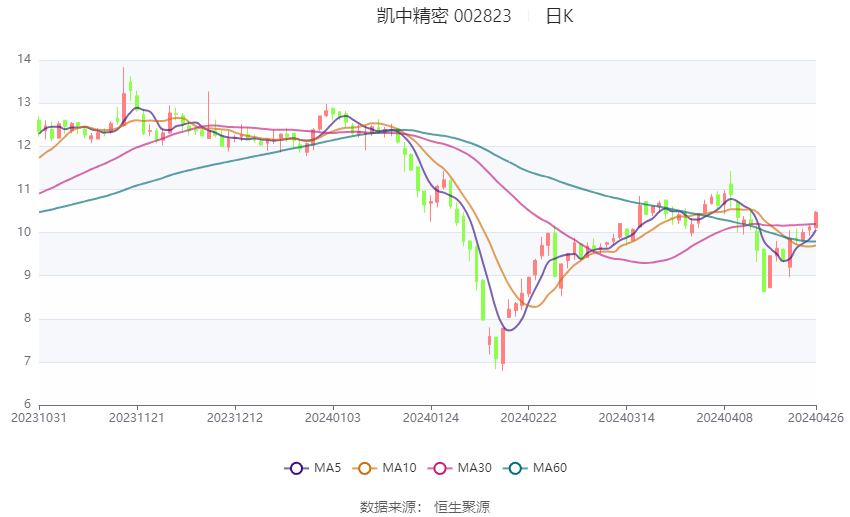Image resolution: width=850 pixels, height=517 pixels.
Task: Click the 6 price axis label
Action: pyautogui.click(x=28, y=404)
